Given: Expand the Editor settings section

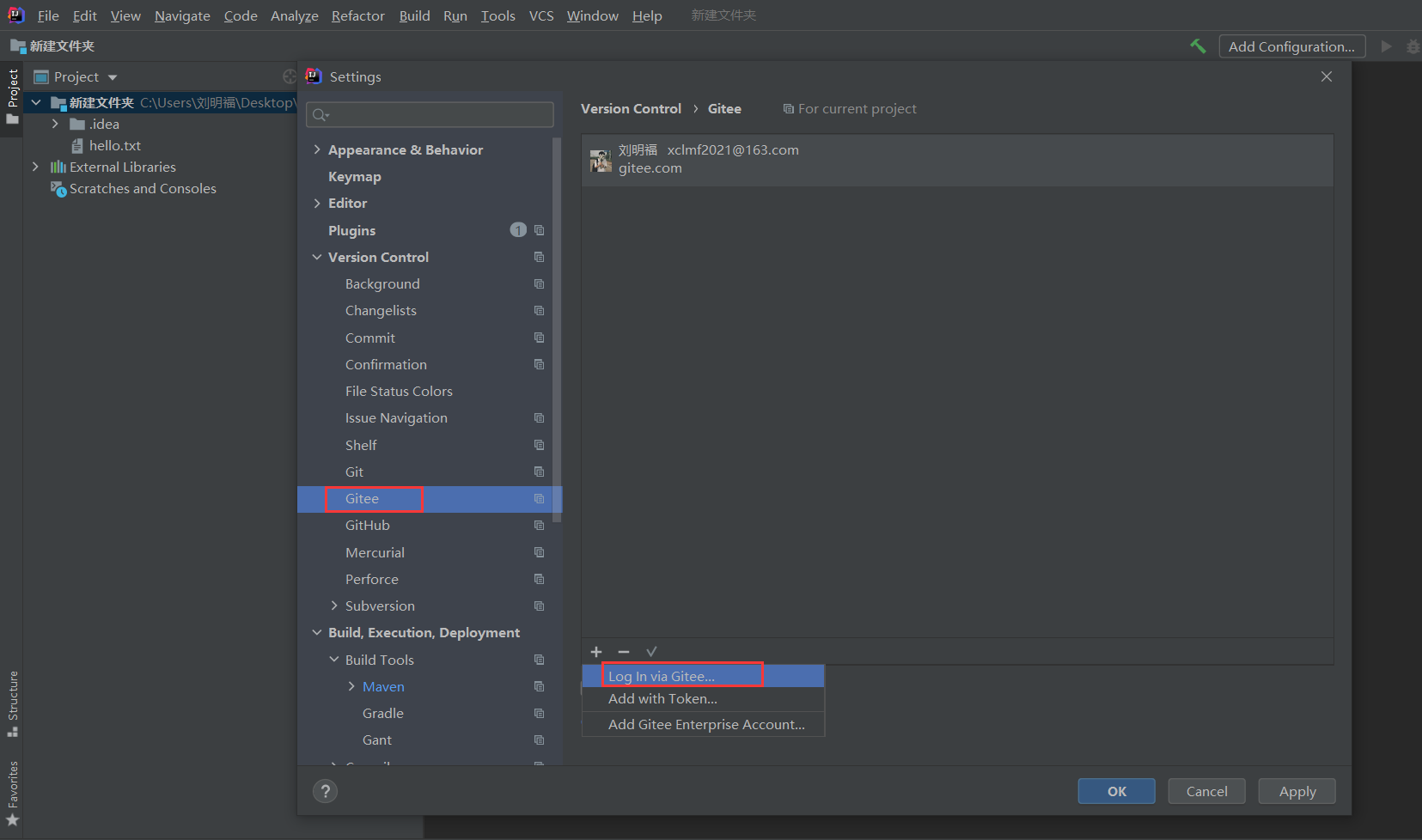Looking at the screenshot, I should point(317,203).
